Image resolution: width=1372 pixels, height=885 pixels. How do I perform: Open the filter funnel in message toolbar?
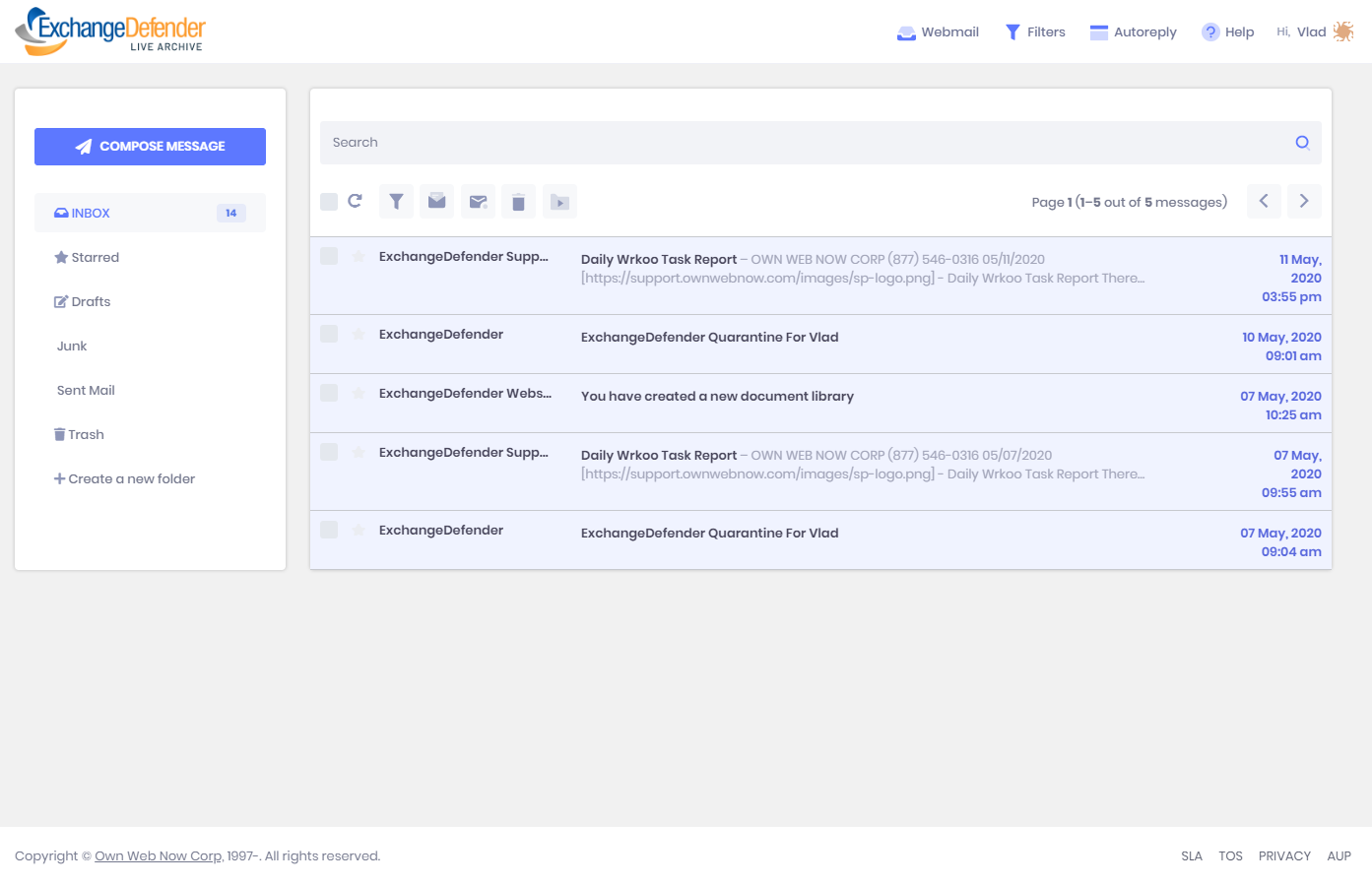396,202
